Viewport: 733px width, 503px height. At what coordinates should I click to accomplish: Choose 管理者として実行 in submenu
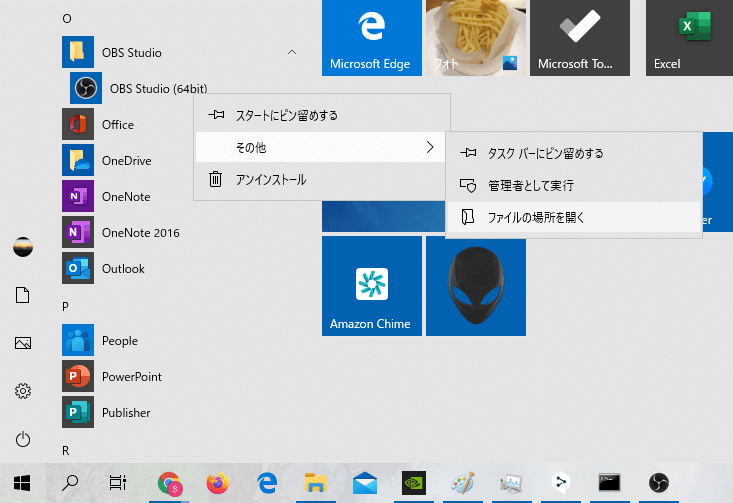(574, 185)
